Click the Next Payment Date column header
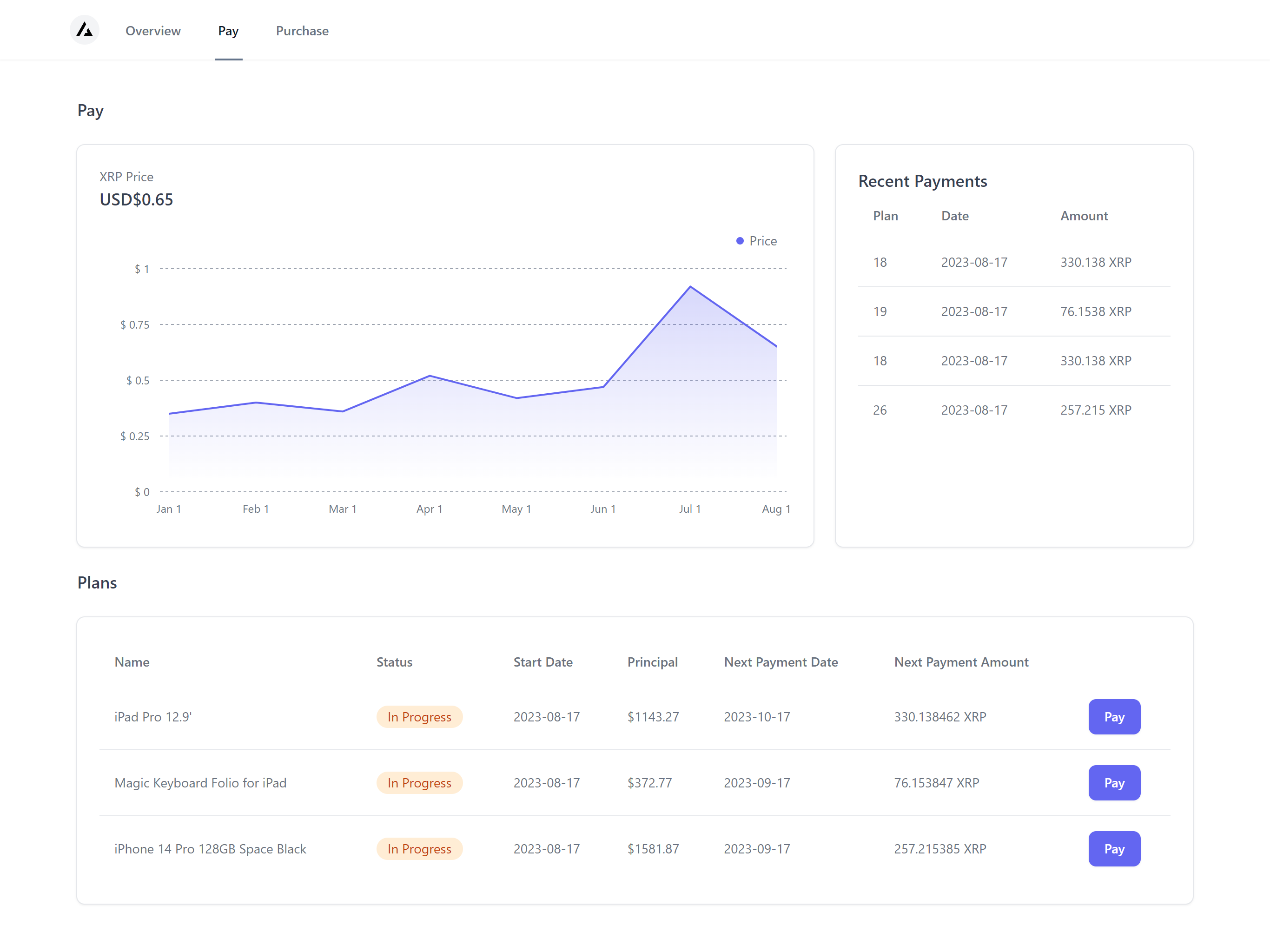 pyautogui.click(x=780, y=662)
